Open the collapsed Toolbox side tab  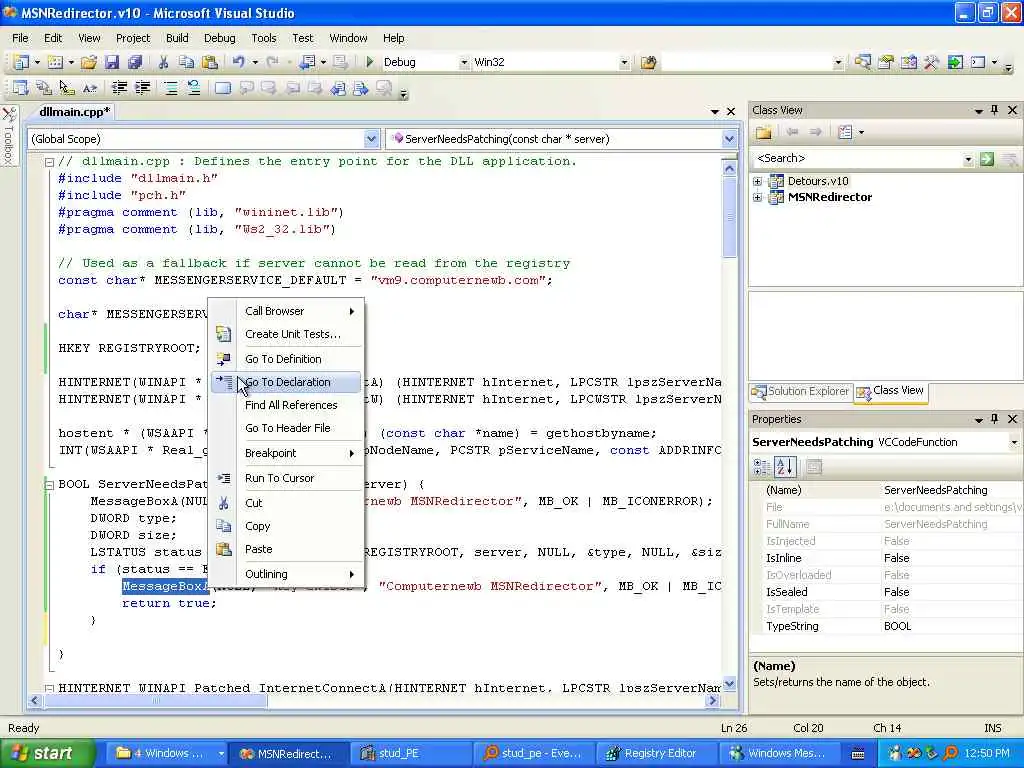click(x=9, y=136)
